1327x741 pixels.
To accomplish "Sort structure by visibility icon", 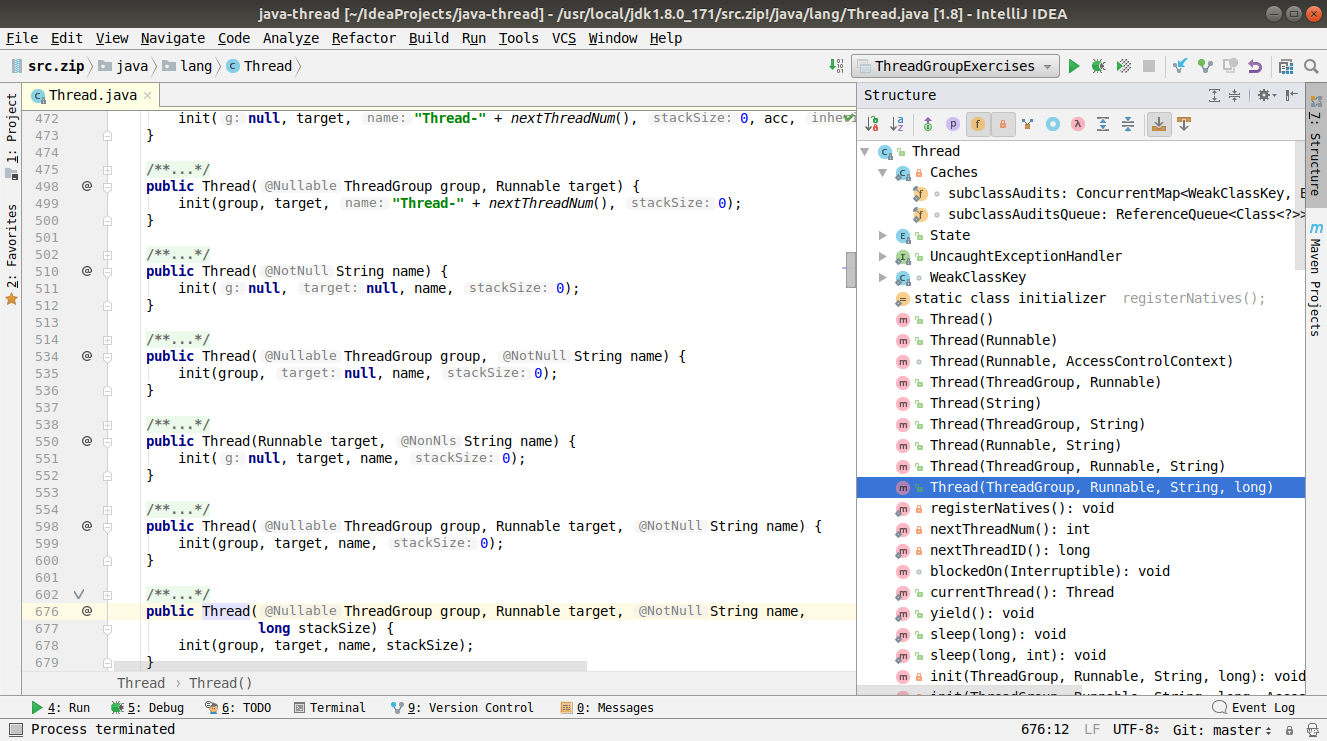I will (x=872, y=124).
